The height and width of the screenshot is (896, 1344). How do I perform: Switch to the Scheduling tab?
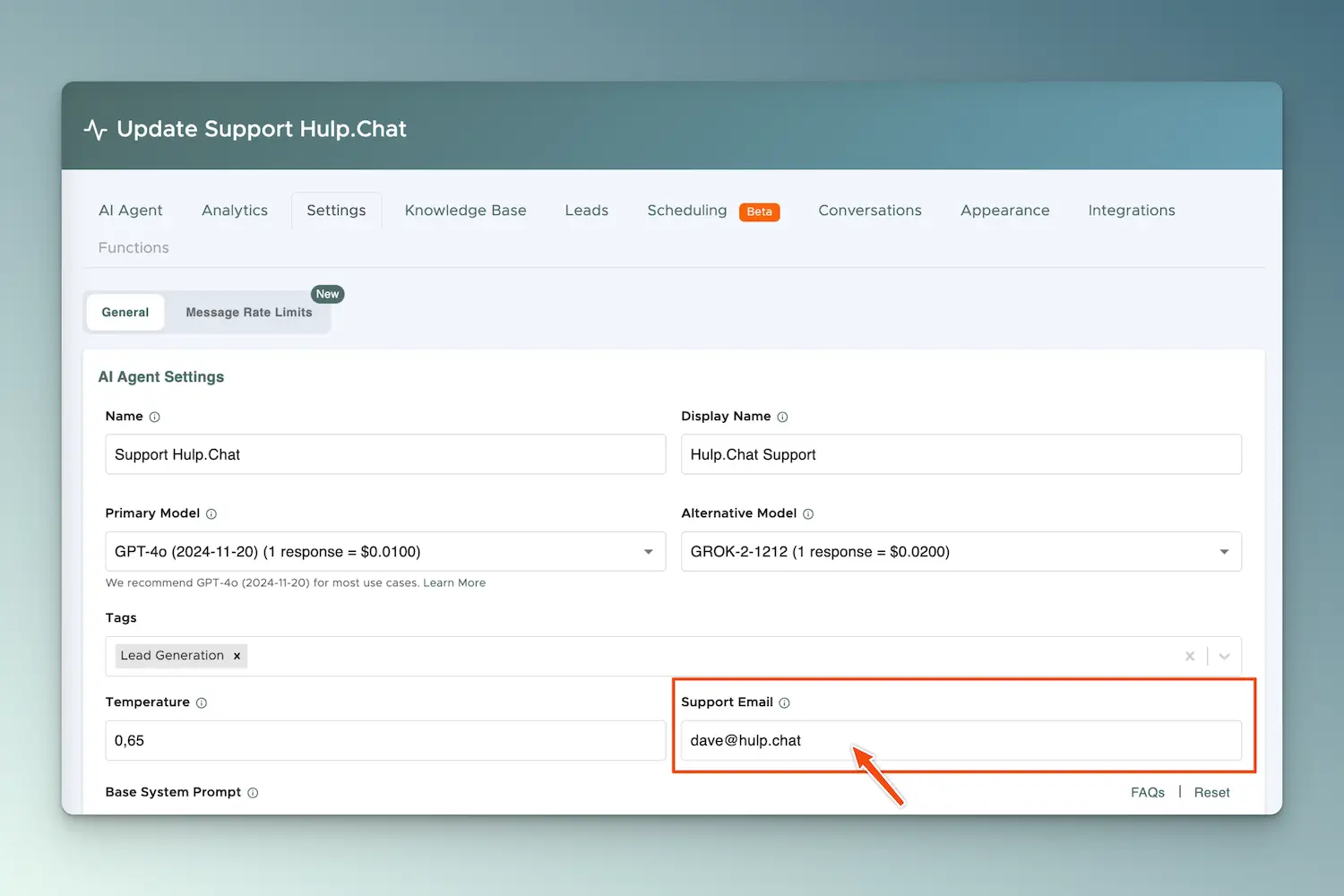click(x=687, y=211)
